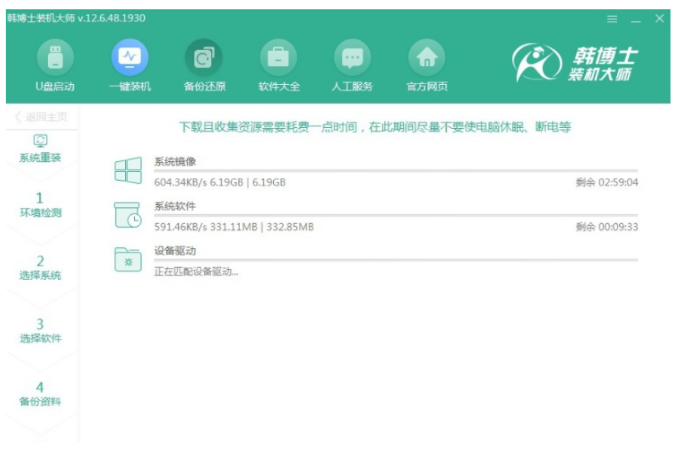Viewport: 682px width, 456px height.
Task: Click the 设备驱动 folder icon
Action: 128,260
